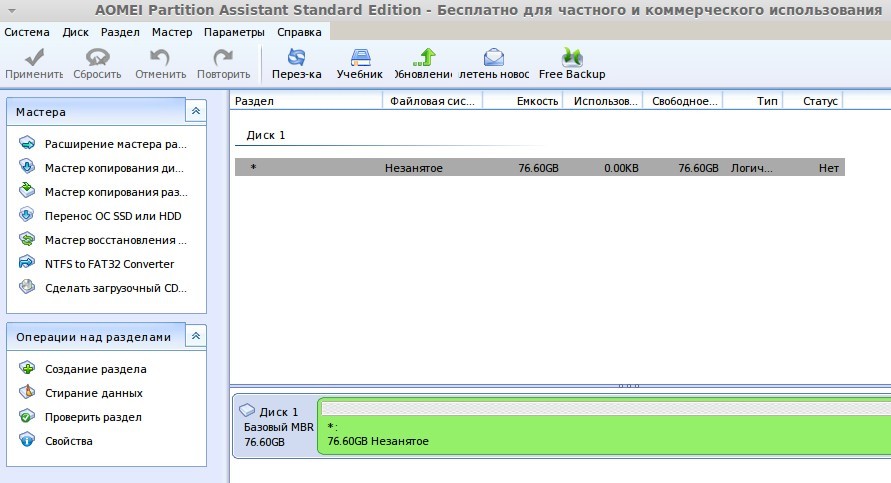Open the Параметры menu
891x483 pixels.
point(234,32)
